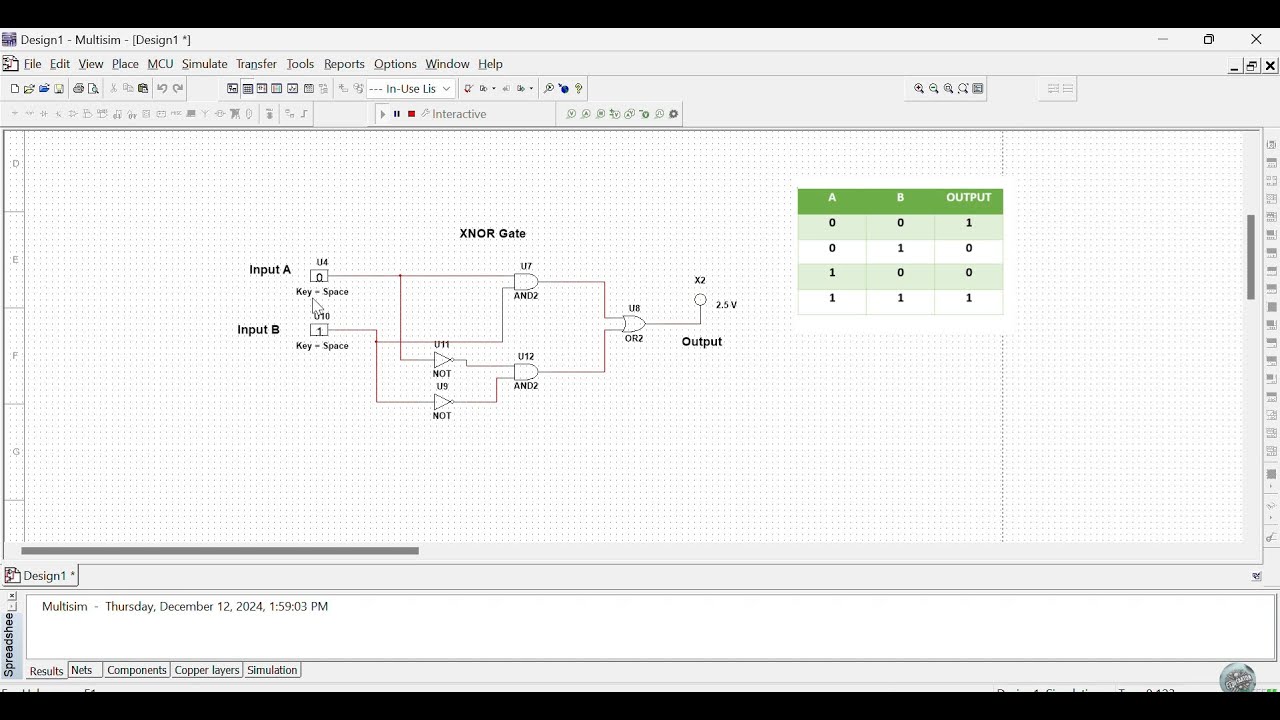
Task: Open the Simulate menu
Action: coord(205,65)
